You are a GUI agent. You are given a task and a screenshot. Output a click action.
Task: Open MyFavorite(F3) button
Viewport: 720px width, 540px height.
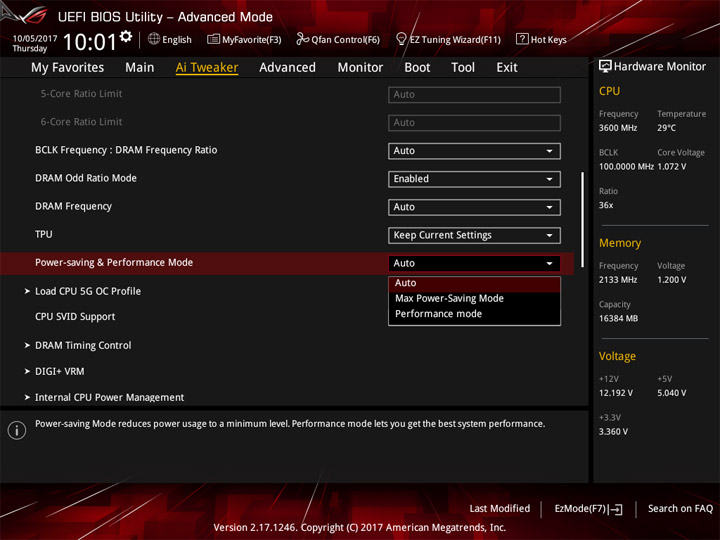(x=244, y=39)
